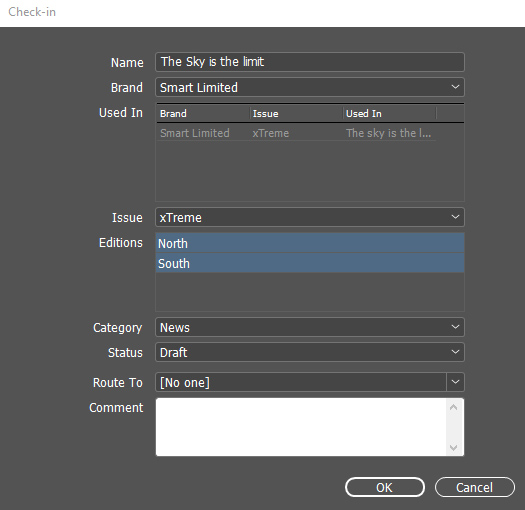Select the xTreme cell in Used In table
This screenshot has height=510, width=525.
pyautogui.click(x=296, y=133)
